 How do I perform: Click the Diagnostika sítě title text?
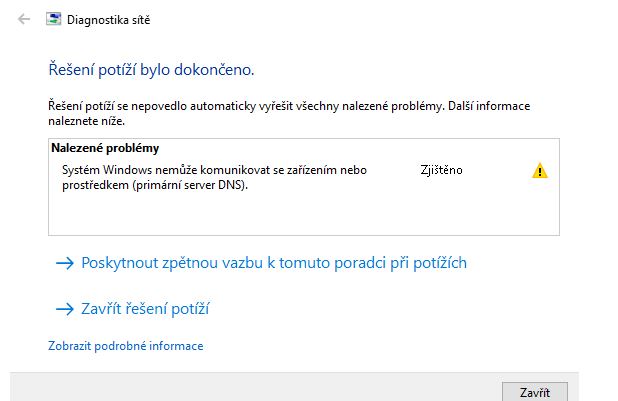[108, 20]
